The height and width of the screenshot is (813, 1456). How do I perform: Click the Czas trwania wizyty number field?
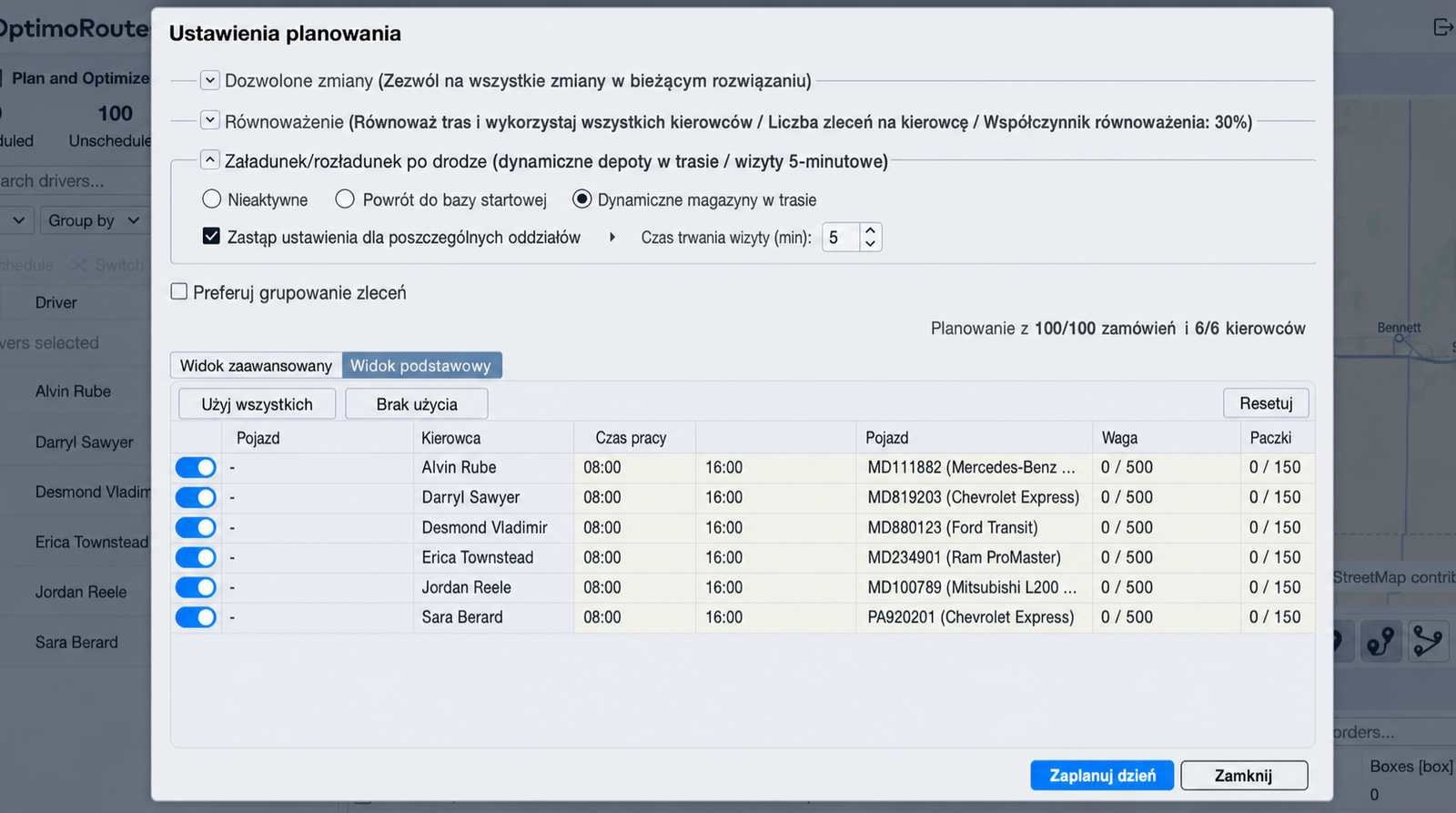[841, 238]
